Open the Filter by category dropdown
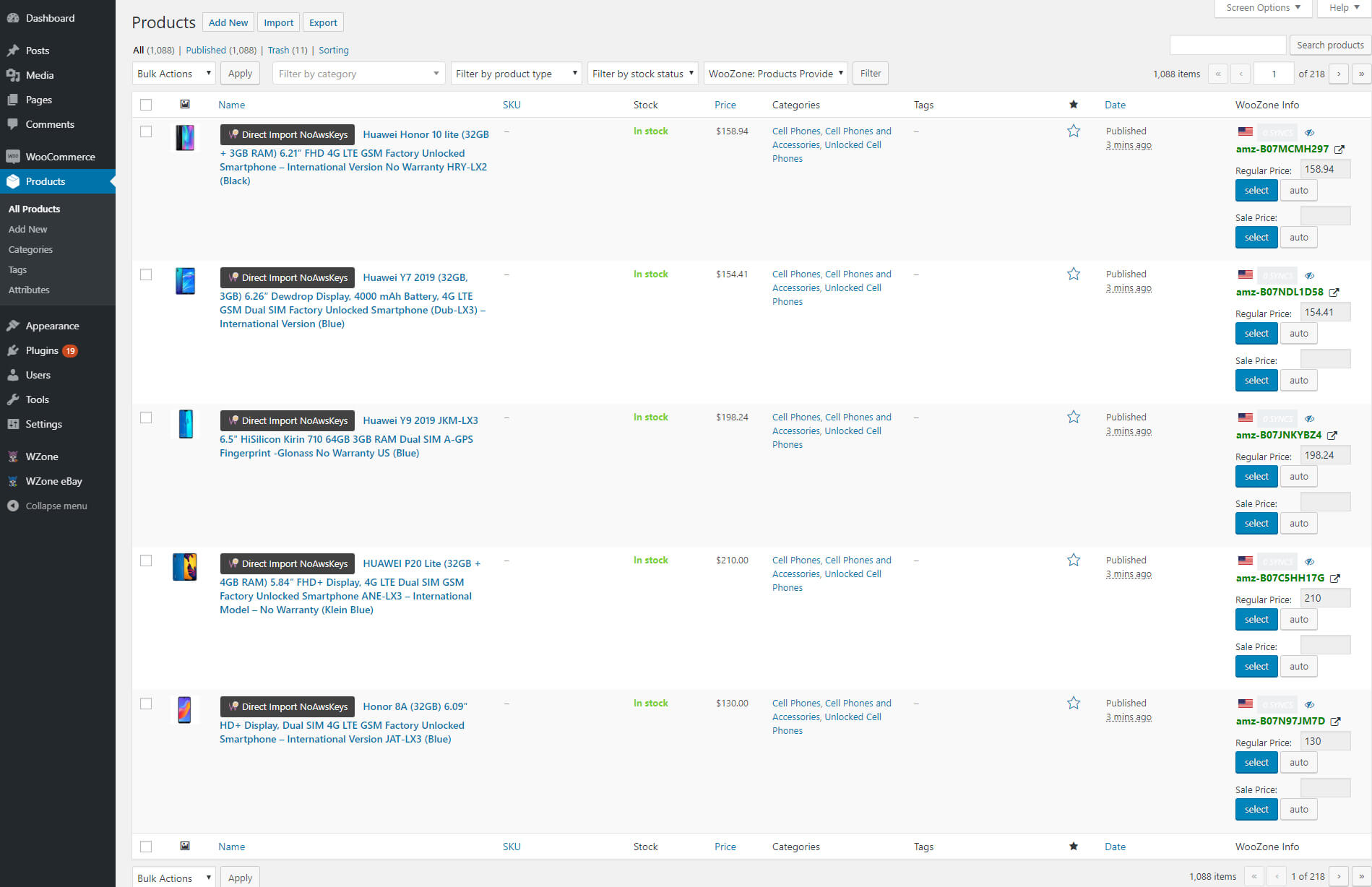Viewport: 1372px width, 887px height. [x=358, y=74]
